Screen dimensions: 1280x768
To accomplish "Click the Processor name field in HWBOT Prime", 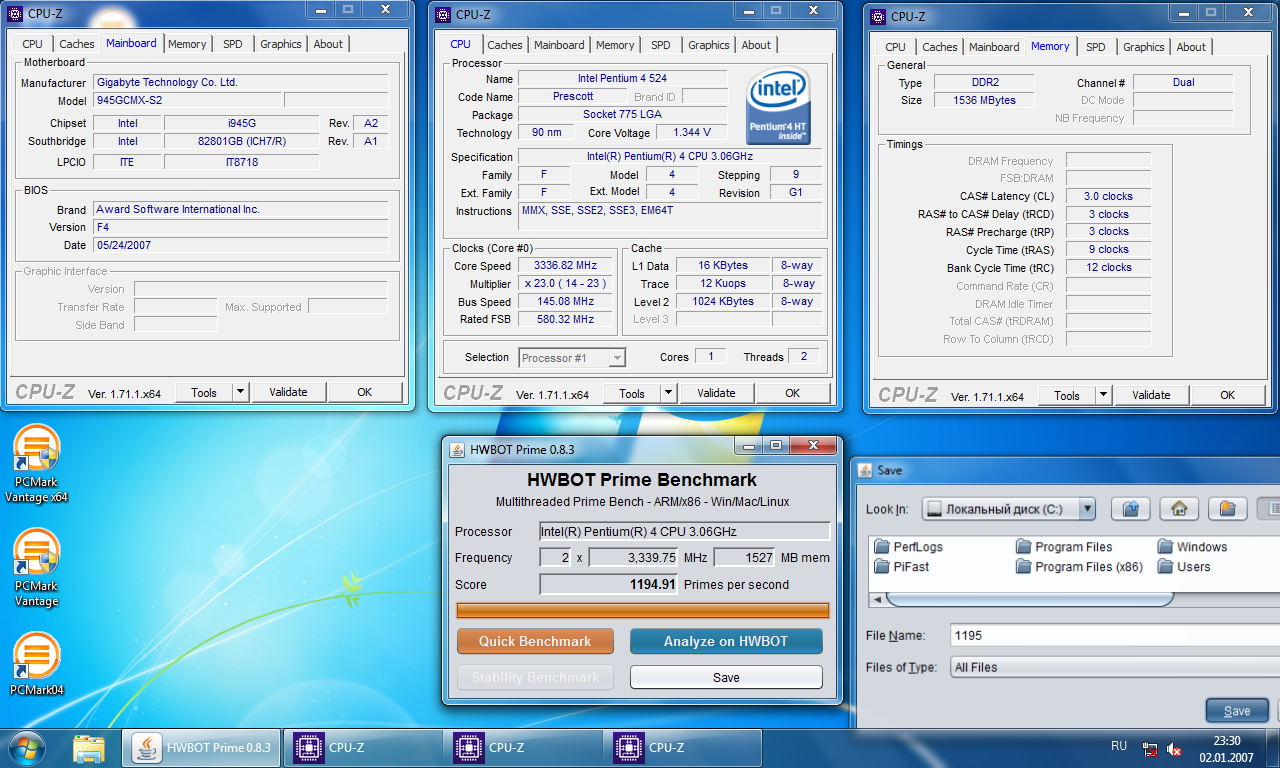I will click(x=685, y=531).
